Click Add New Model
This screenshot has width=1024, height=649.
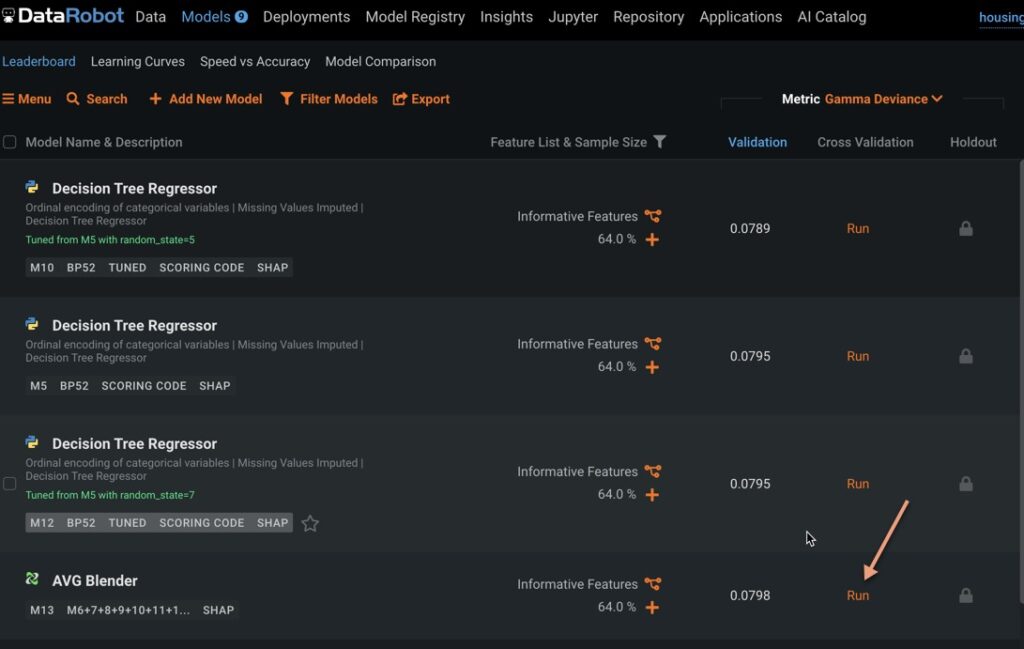click(x=206, y=99)
